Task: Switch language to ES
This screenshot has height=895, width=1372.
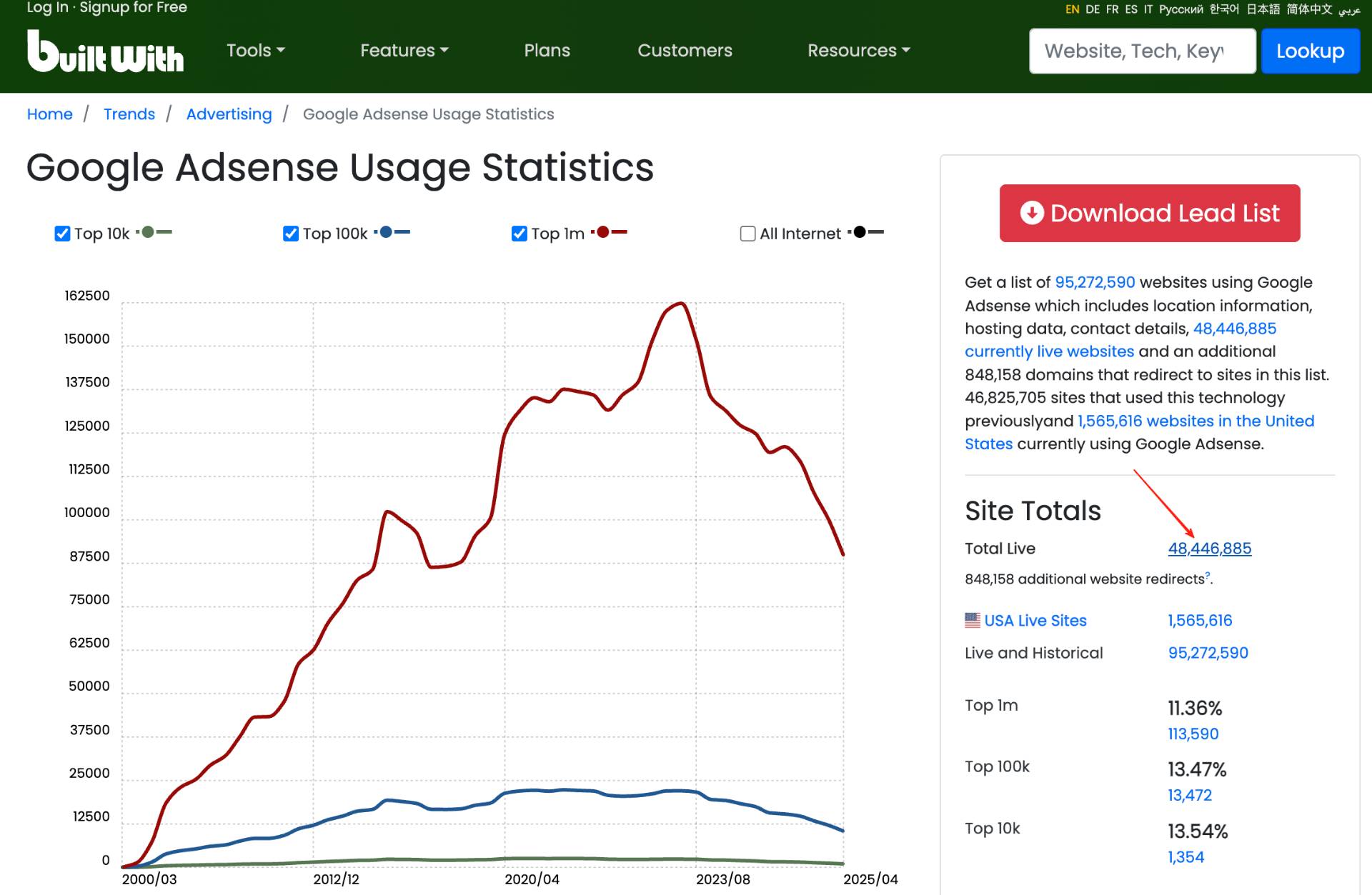Action: [x=1131, y=9]
